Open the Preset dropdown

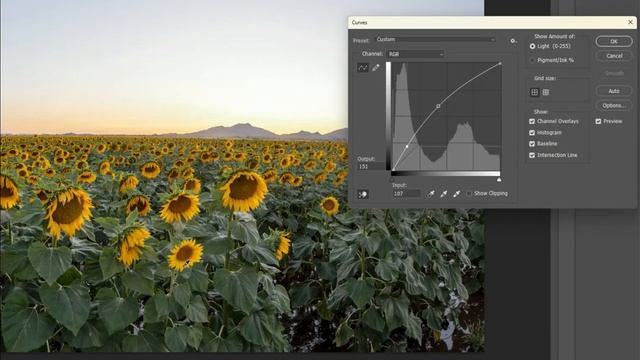click(436, 40)
